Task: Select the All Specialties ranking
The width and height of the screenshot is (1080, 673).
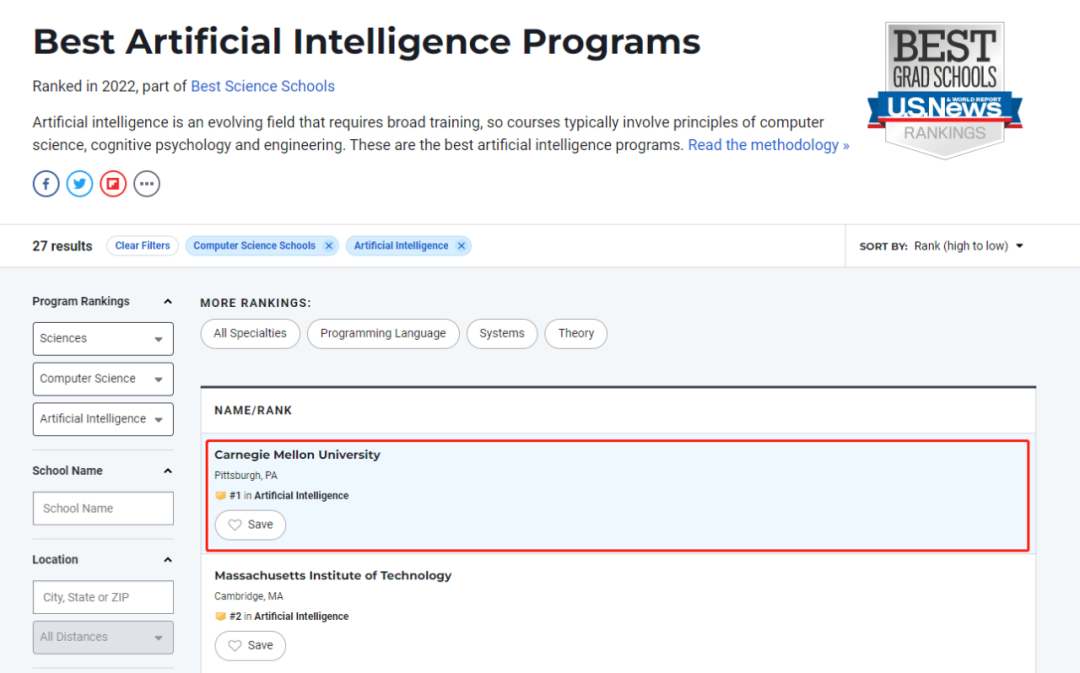Action: [250, 333]
